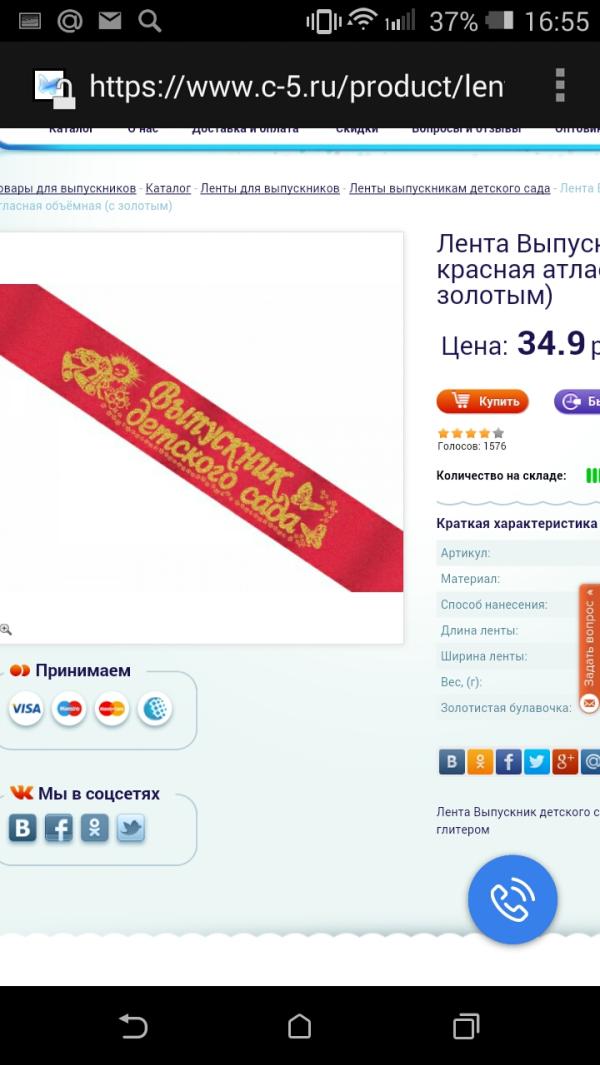Image resolution: width=600 pixels, height=1065 pixels.
Task: Open Odnoklassniki icon under Мы в соцсетях
Action: click(x=94, y=829)
